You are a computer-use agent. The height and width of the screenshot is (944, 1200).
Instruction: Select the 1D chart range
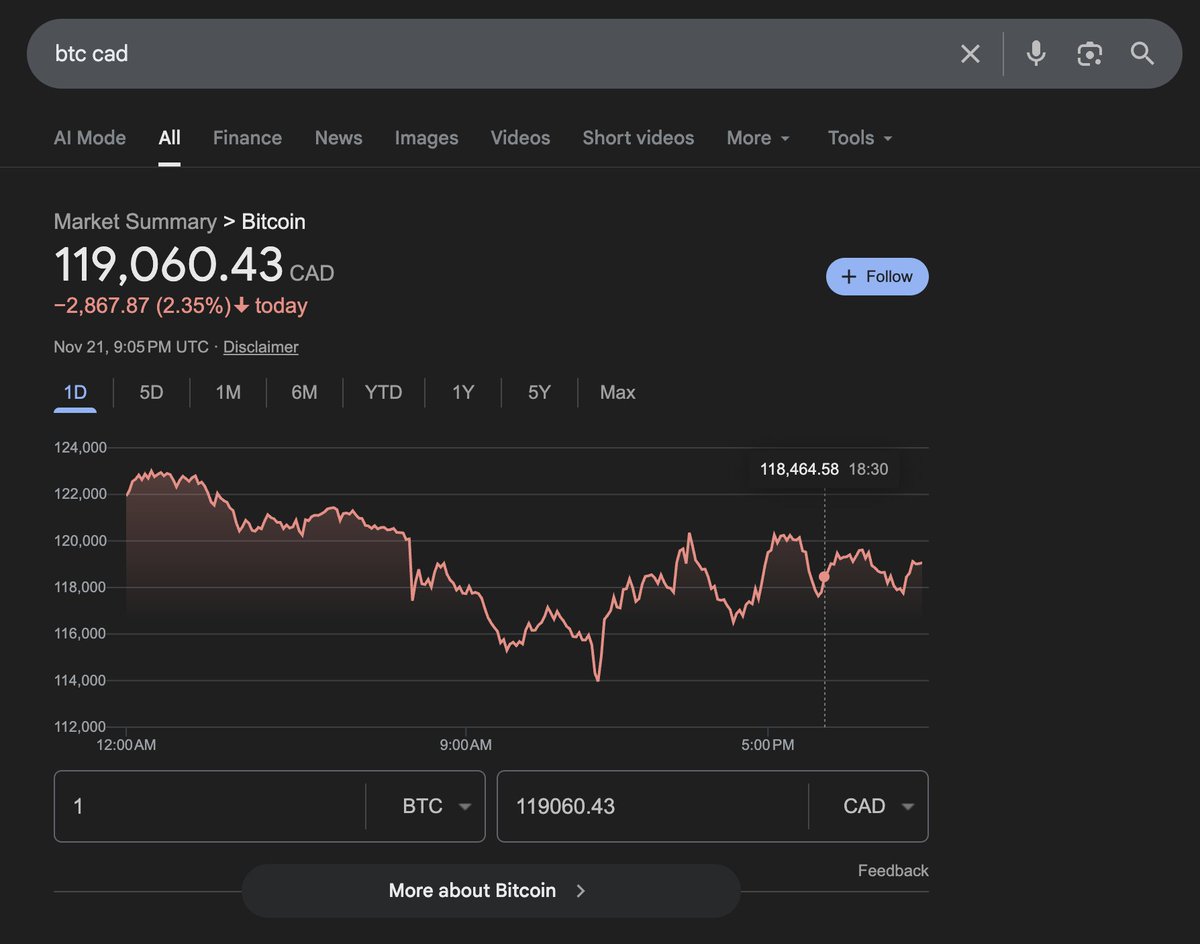[75, 393]
